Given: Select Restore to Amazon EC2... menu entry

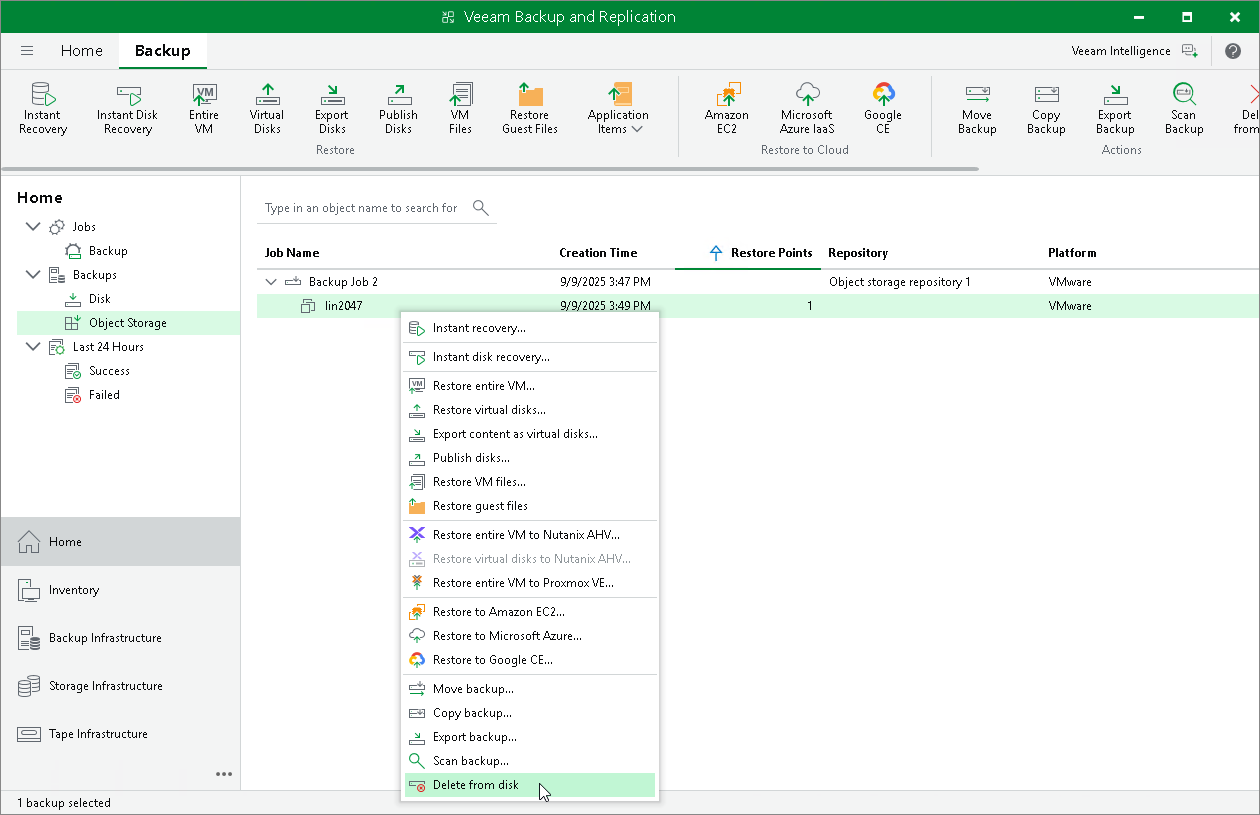Looking at the screenshot, I should [530, 612].
